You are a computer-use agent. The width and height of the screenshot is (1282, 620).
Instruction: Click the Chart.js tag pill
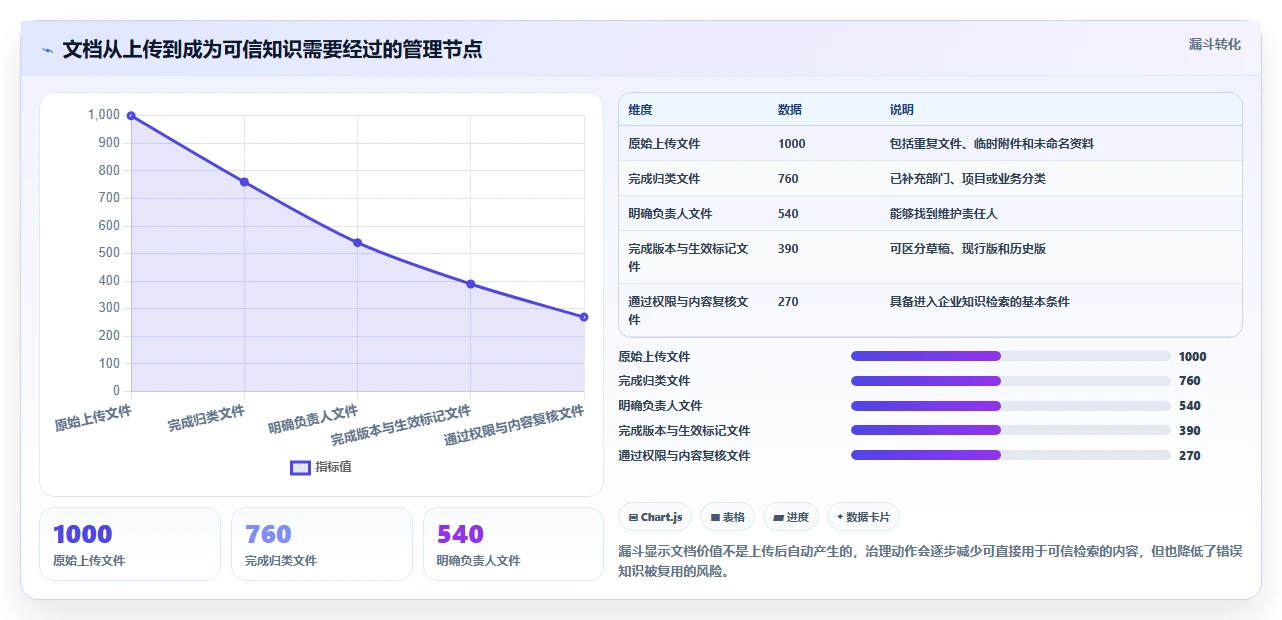(x=655, y=517)
